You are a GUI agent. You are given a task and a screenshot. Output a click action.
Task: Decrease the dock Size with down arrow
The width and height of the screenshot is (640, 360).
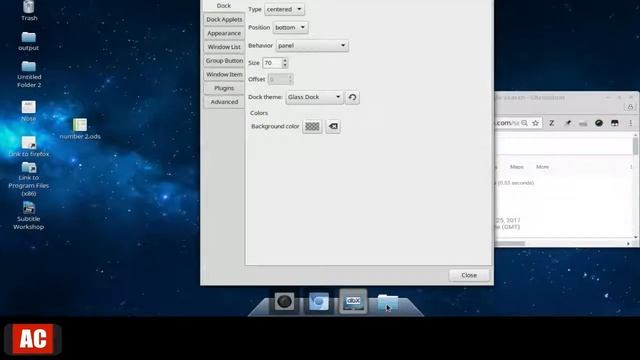pyautogui.click(x=285, y=66)
